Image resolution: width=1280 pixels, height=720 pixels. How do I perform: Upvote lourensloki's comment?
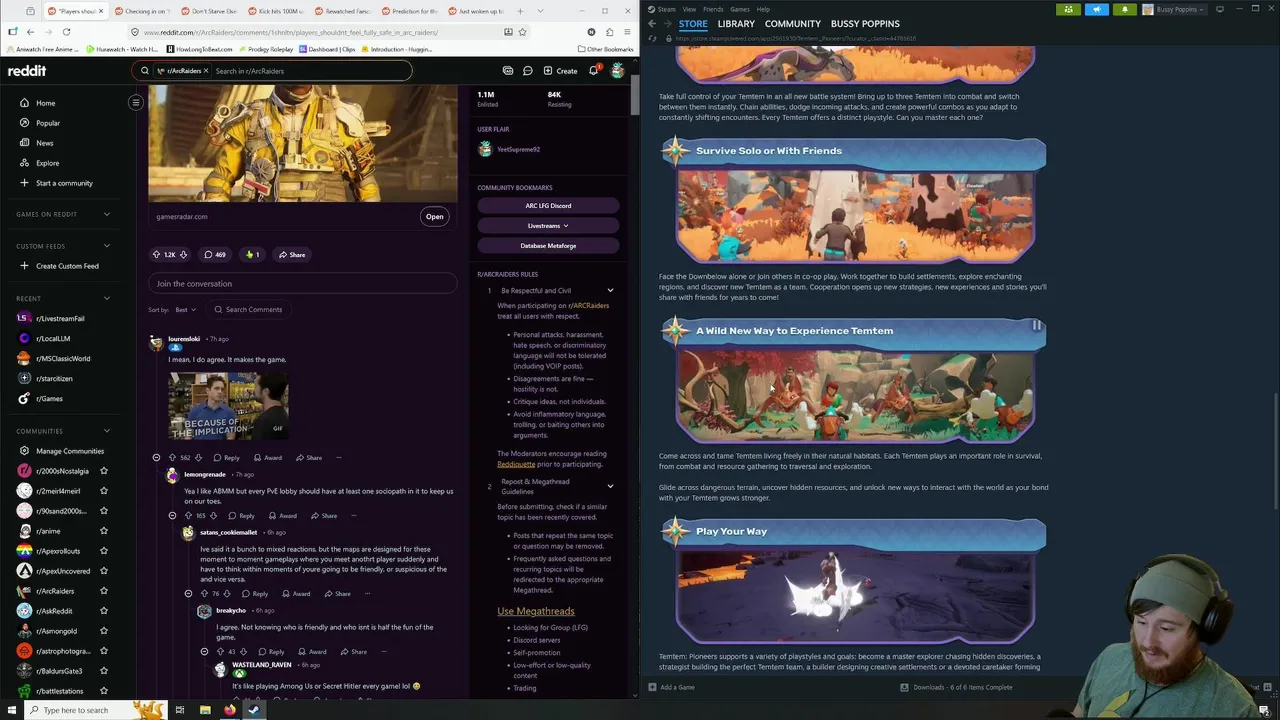(x=172, y=458)
